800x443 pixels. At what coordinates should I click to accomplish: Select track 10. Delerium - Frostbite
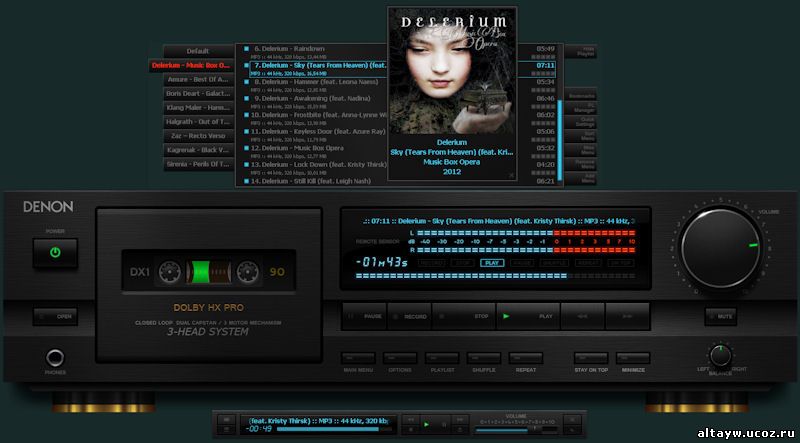tap(315, 118)
